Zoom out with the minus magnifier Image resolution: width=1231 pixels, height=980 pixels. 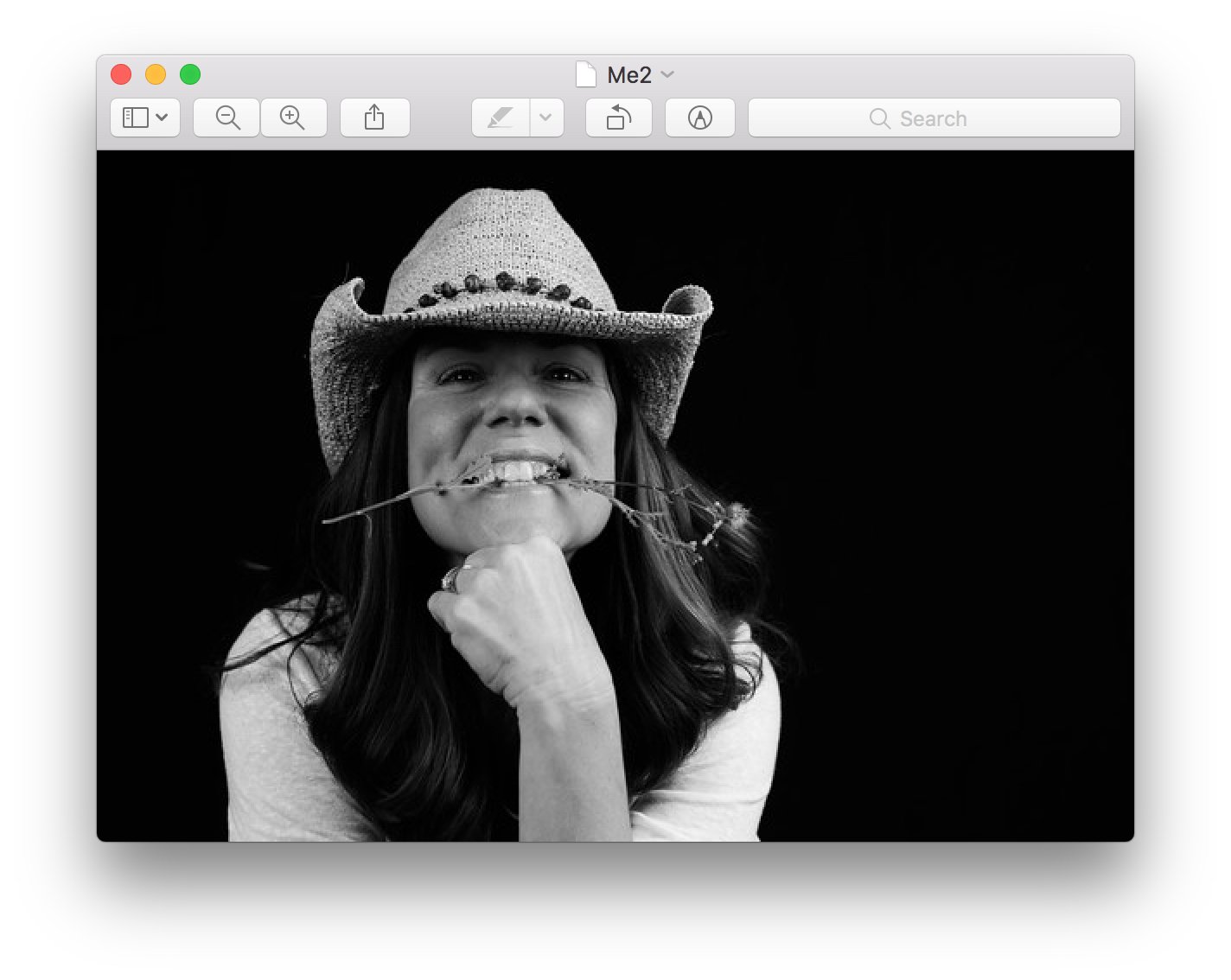[226, 118]
